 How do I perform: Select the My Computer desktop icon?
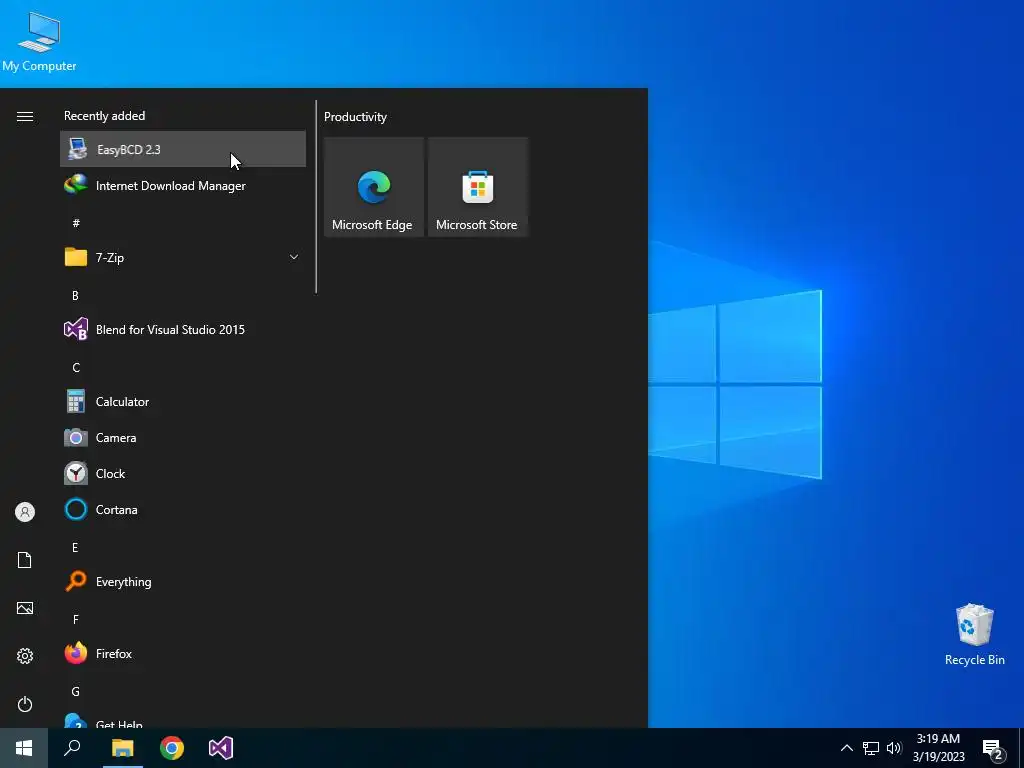click(x=39, y=41)
